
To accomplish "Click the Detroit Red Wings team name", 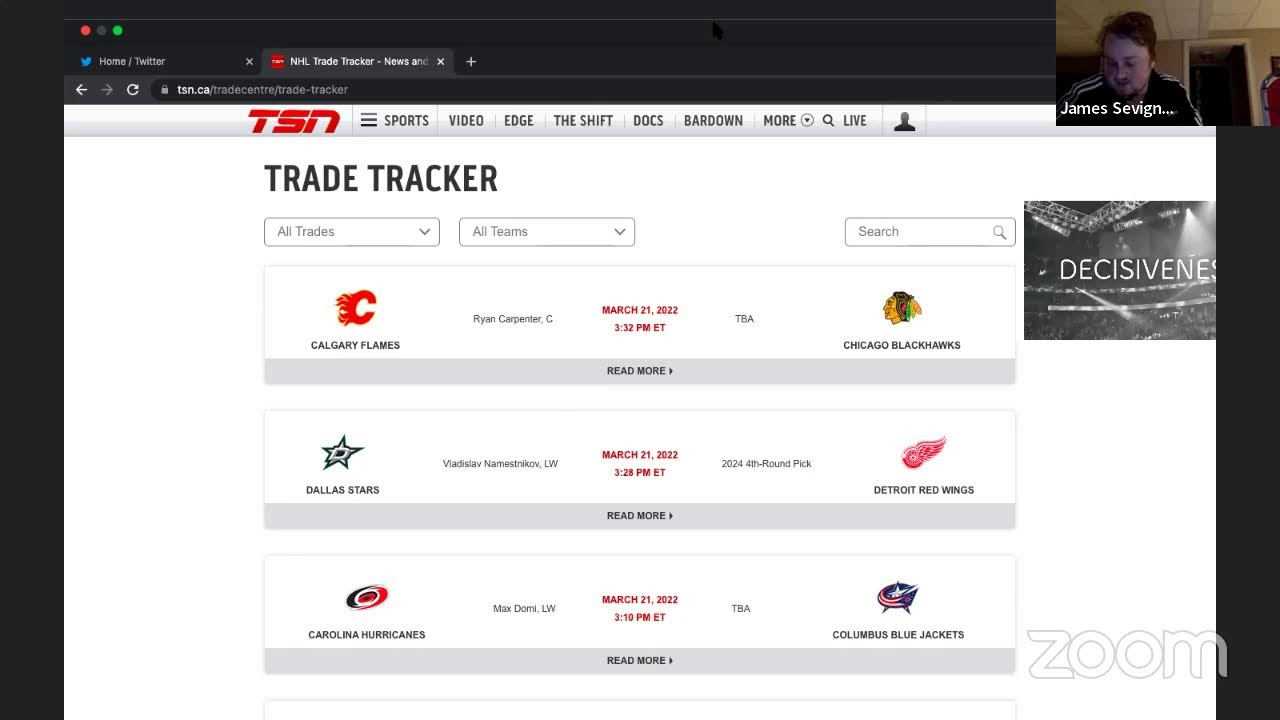I will (924, 490).
